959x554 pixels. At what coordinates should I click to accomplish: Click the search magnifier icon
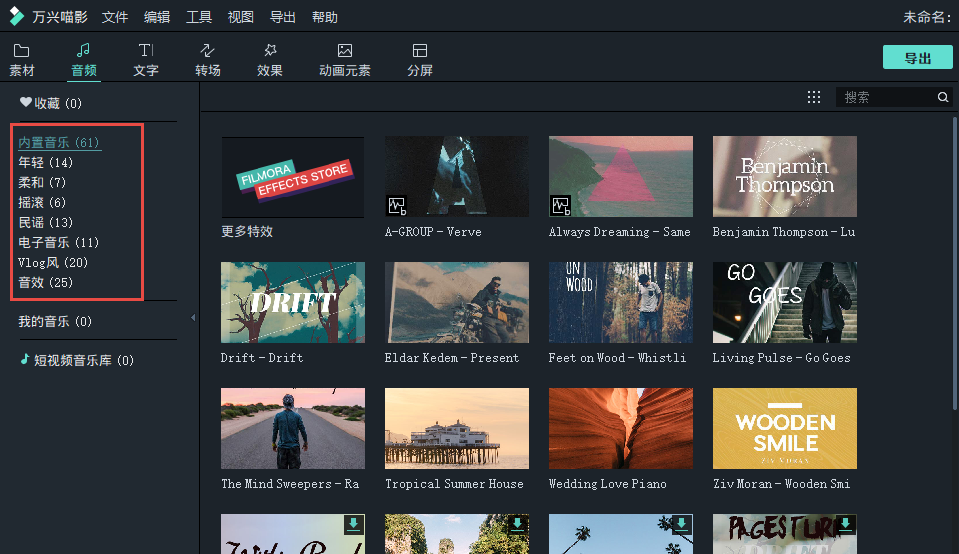[942, 97]
